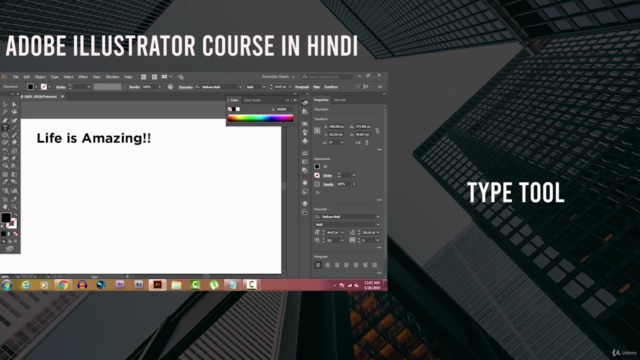Select the Shaper tool
640x360 pixels.
point(5,143)
